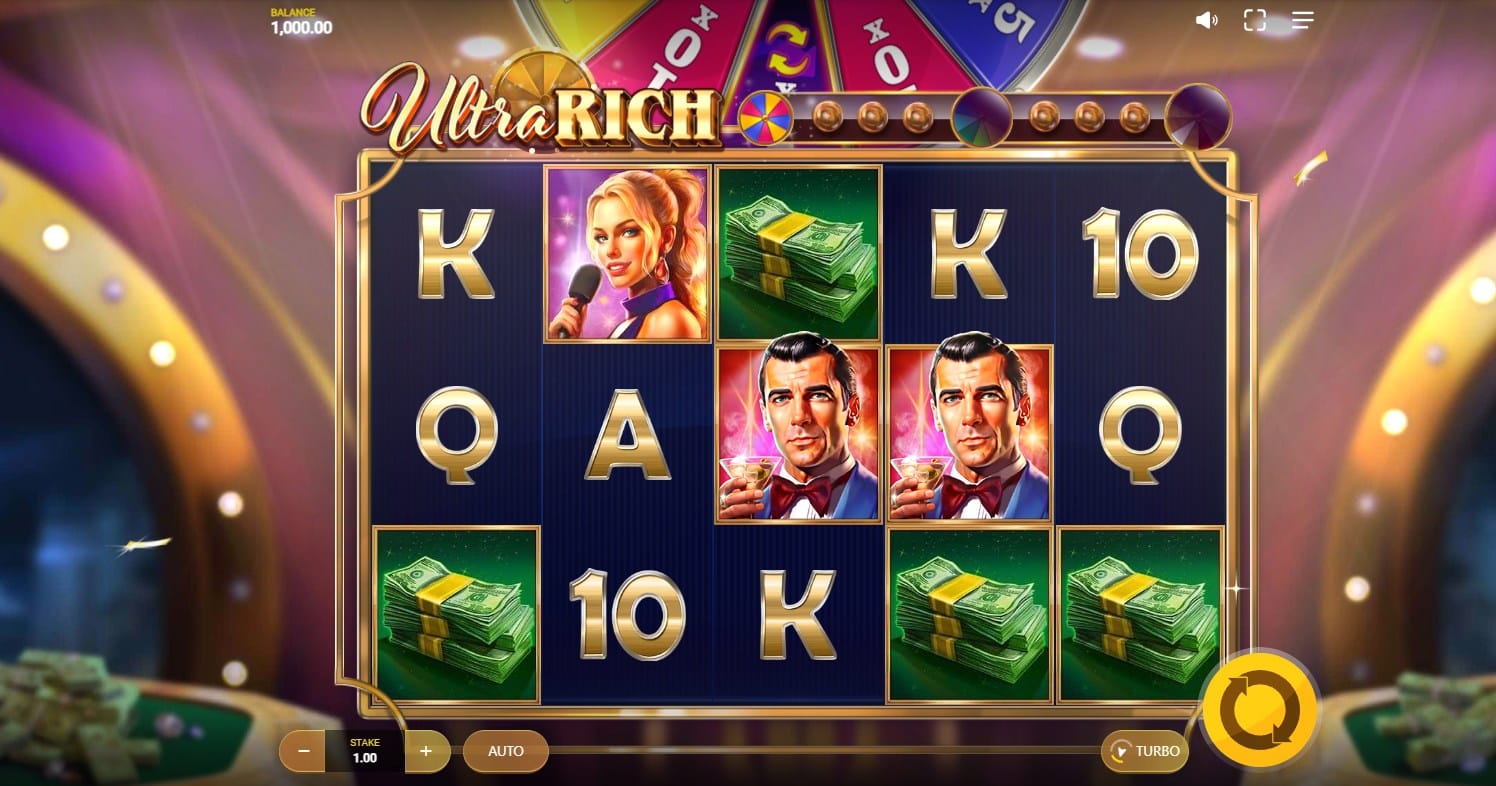Image resolution: width=1496 pixels, height=786 pixels.
Task: Mute the game sound with speaker icon
Action: click(x=1207, y=20)
